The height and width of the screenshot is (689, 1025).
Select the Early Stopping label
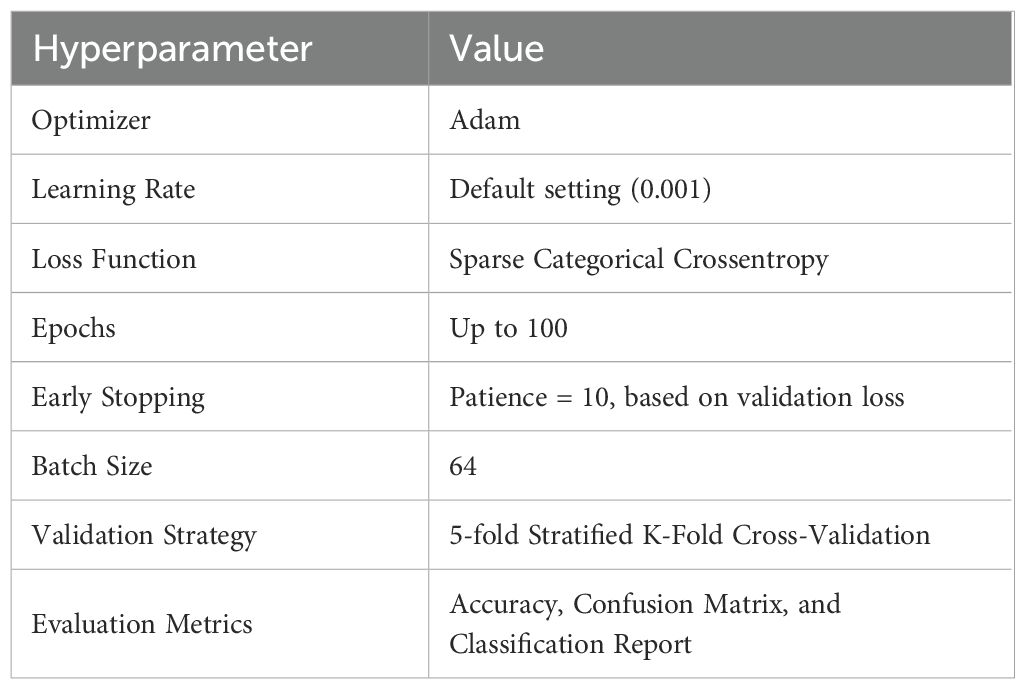118,397
